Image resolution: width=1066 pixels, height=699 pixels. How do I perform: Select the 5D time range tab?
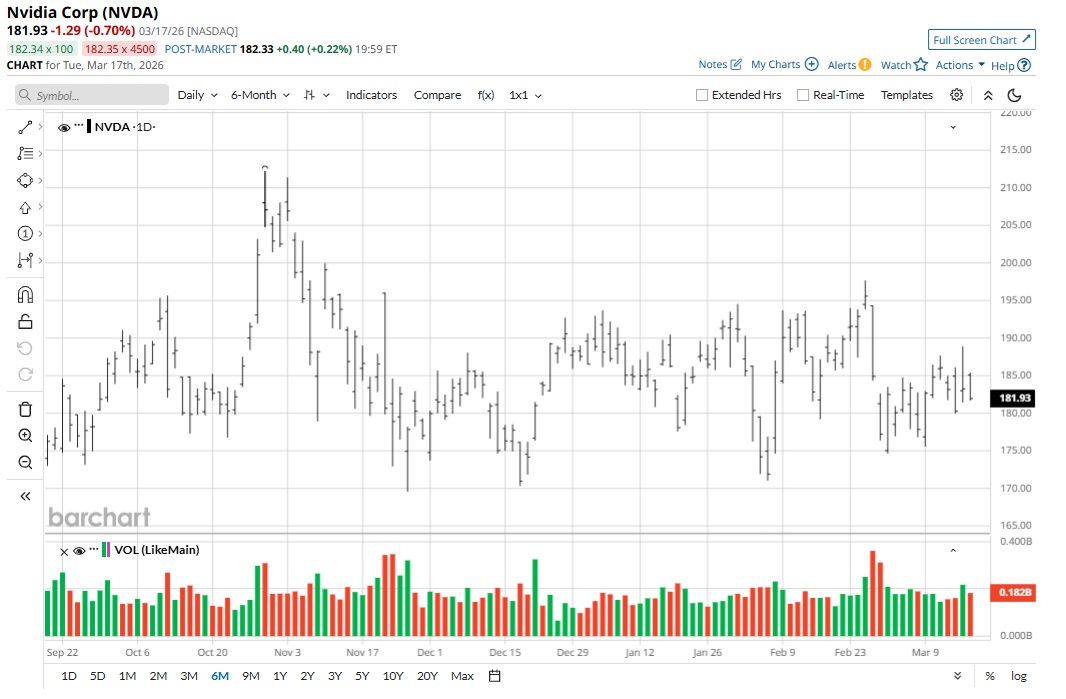98,676
